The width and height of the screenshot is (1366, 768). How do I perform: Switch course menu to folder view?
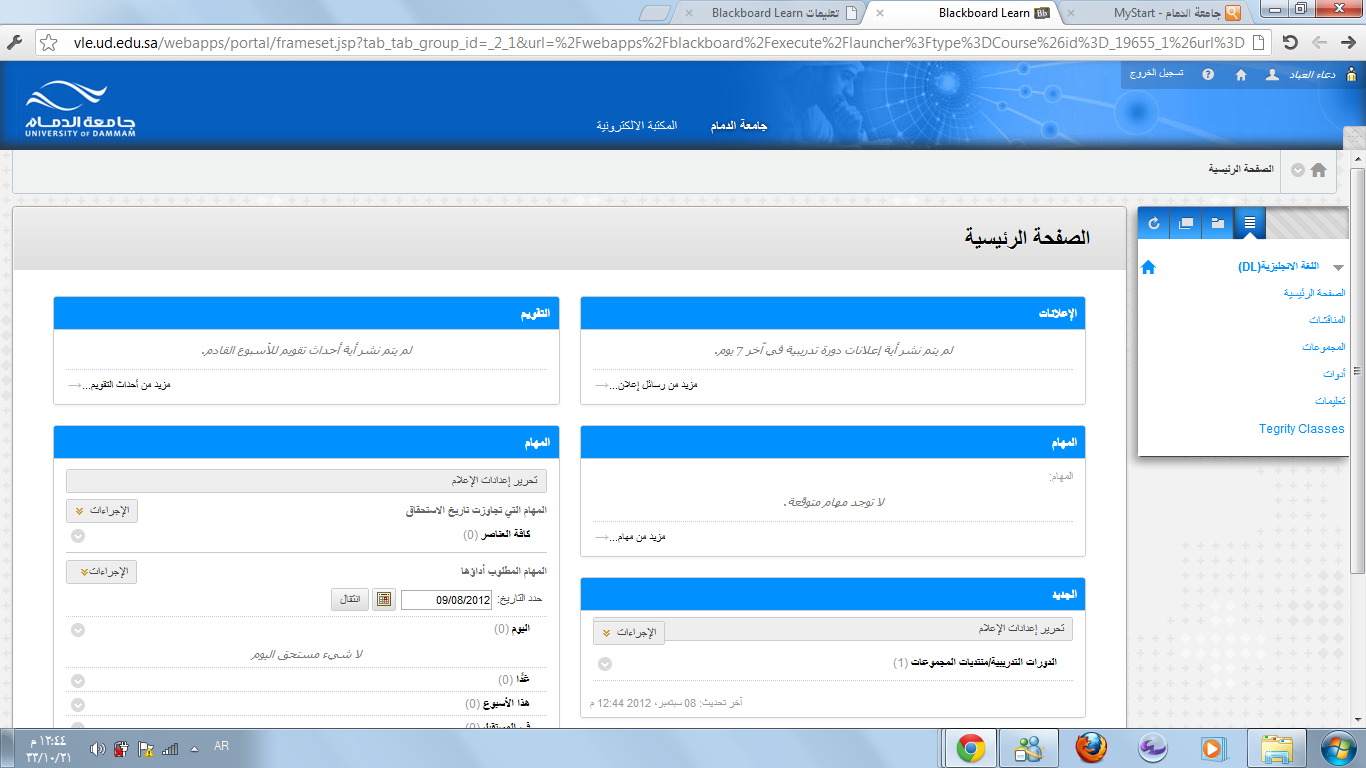pyautogui.click(x=1218, y=223)
